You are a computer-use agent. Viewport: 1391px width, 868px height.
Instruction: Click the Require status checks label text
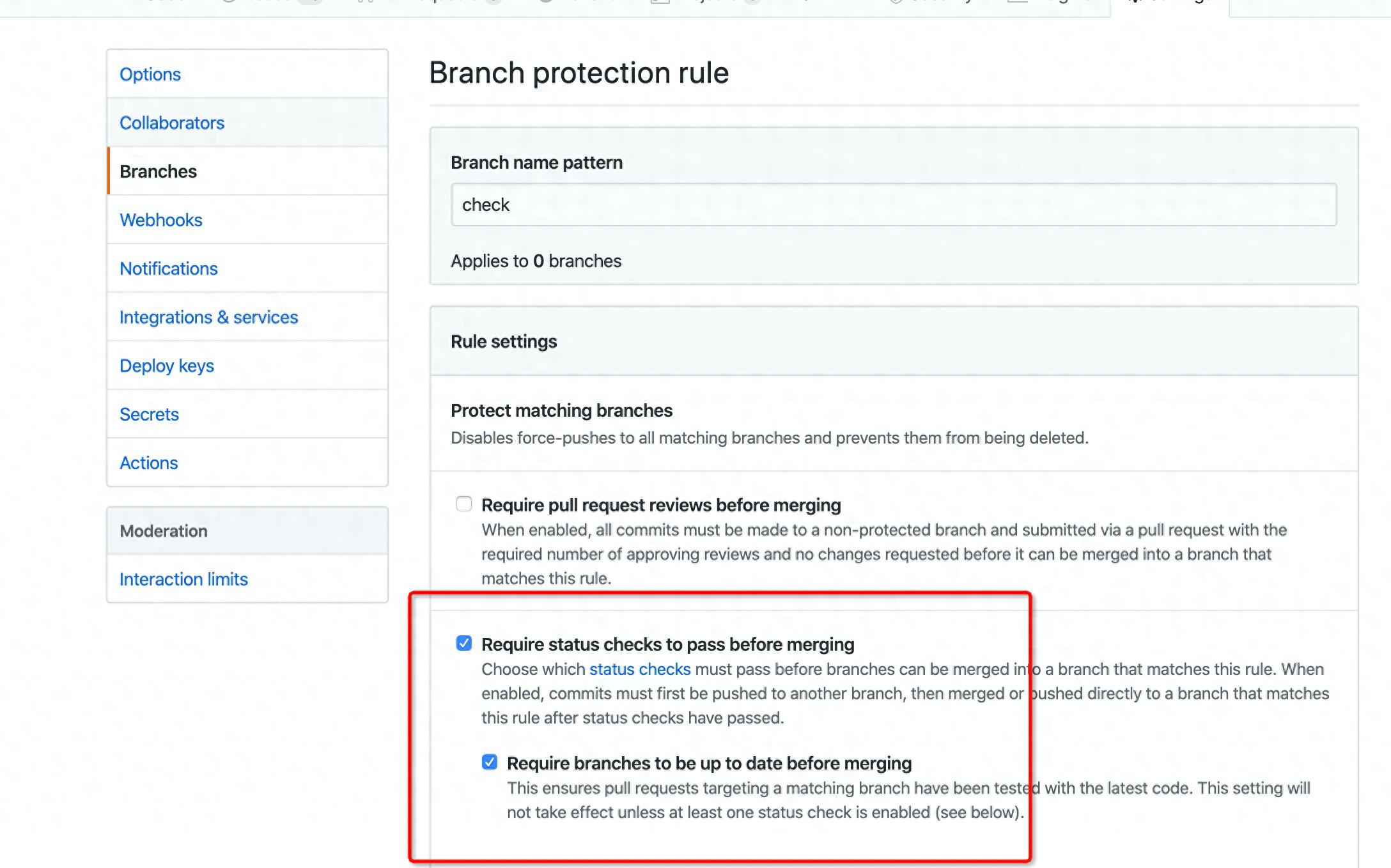(668, 644)
